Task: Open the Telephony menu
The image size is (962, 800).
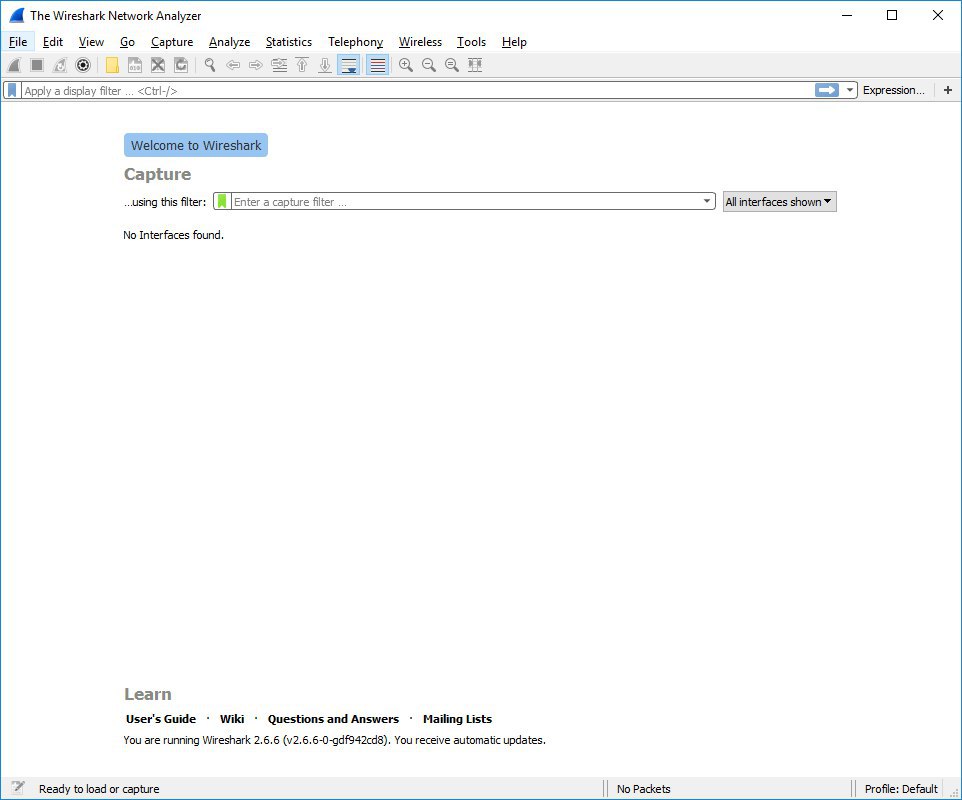Action: 355,42
